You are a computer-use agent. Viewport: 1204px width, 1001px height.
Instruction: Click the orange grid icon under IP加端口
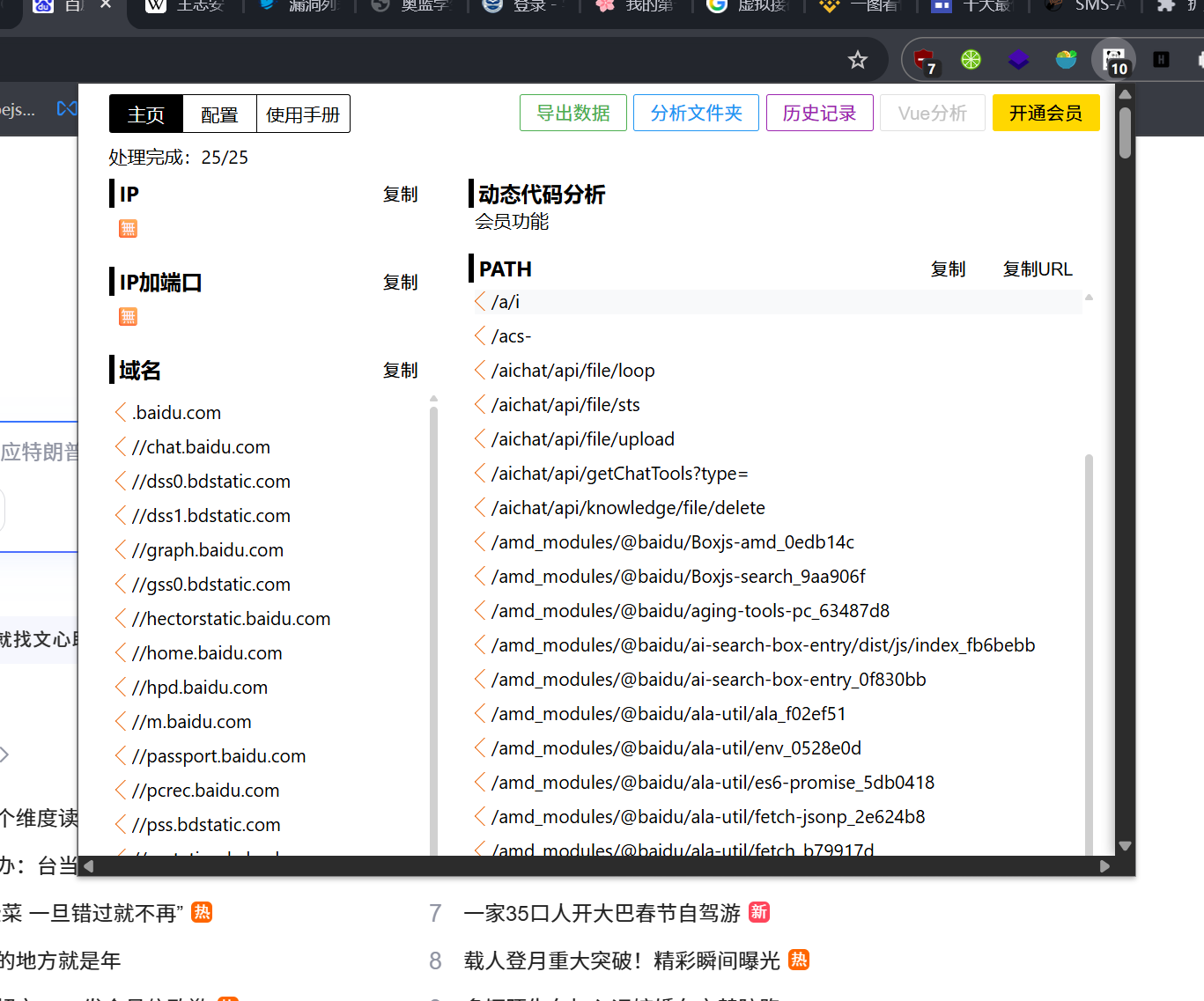(128, 317)
